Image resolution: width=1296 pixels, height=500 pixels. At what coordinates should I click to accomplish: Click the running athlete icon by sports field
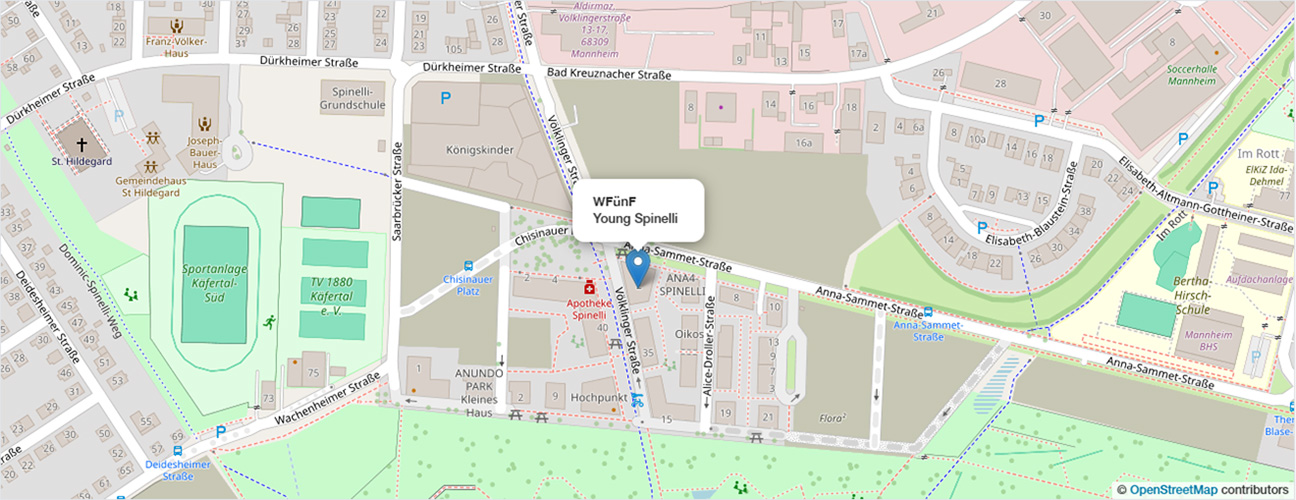coord(268,322)
